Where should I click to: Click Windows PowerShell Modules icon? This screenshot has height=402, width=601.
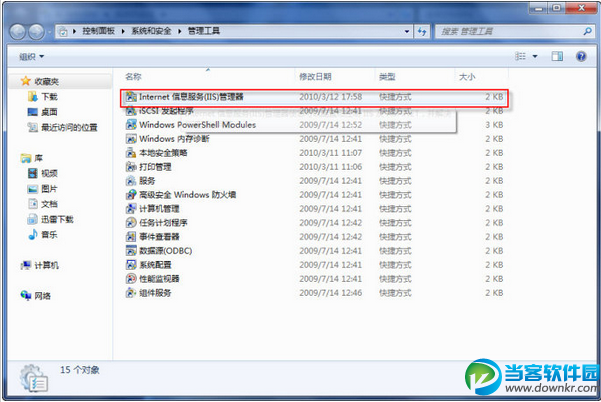click(x=131, y=125)
